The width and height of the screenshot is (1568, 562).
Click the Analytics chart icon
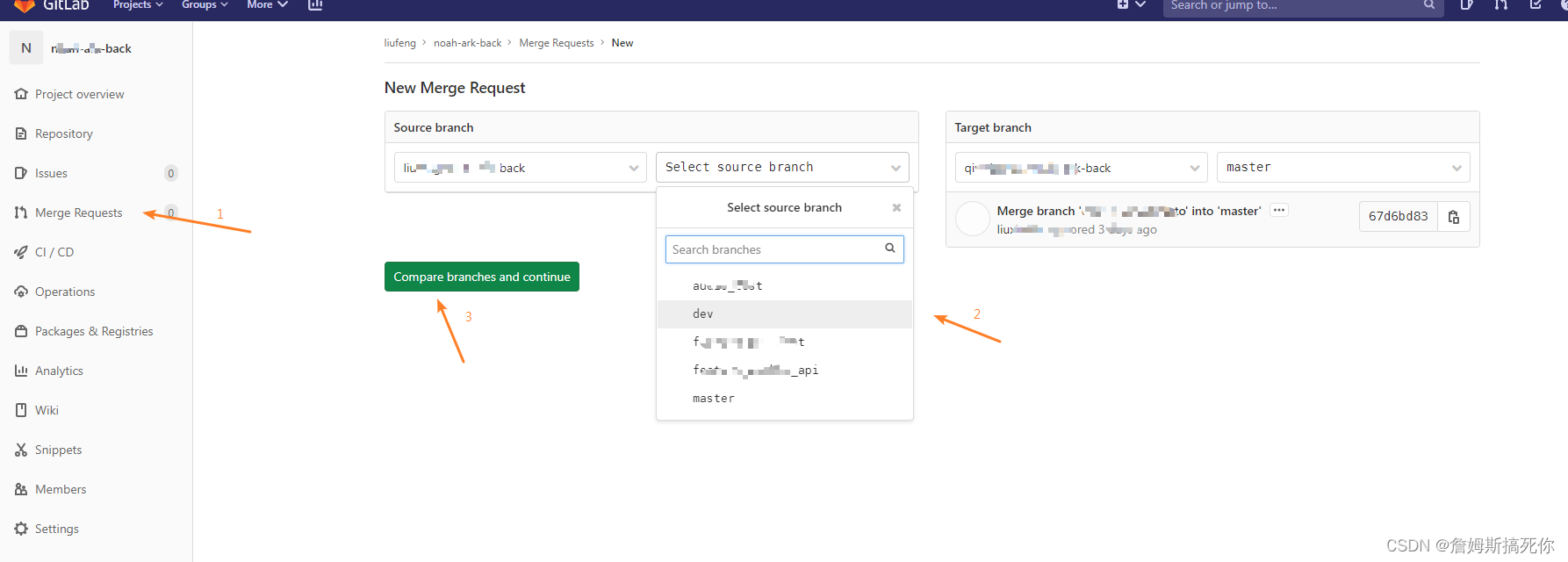point(21,371)
